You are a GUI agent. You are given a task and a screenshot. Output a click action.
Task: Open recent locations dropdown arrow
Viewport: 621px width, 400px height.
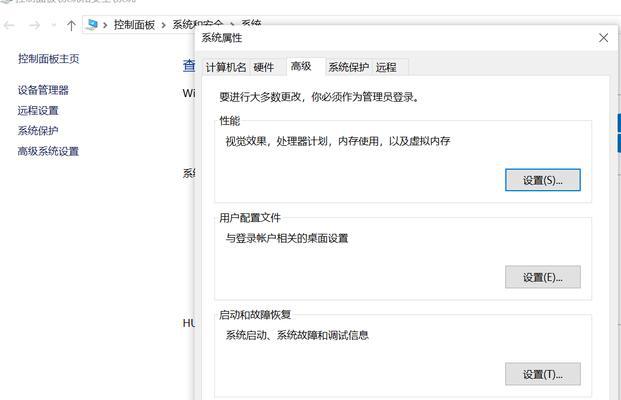(x=54, y=26)
